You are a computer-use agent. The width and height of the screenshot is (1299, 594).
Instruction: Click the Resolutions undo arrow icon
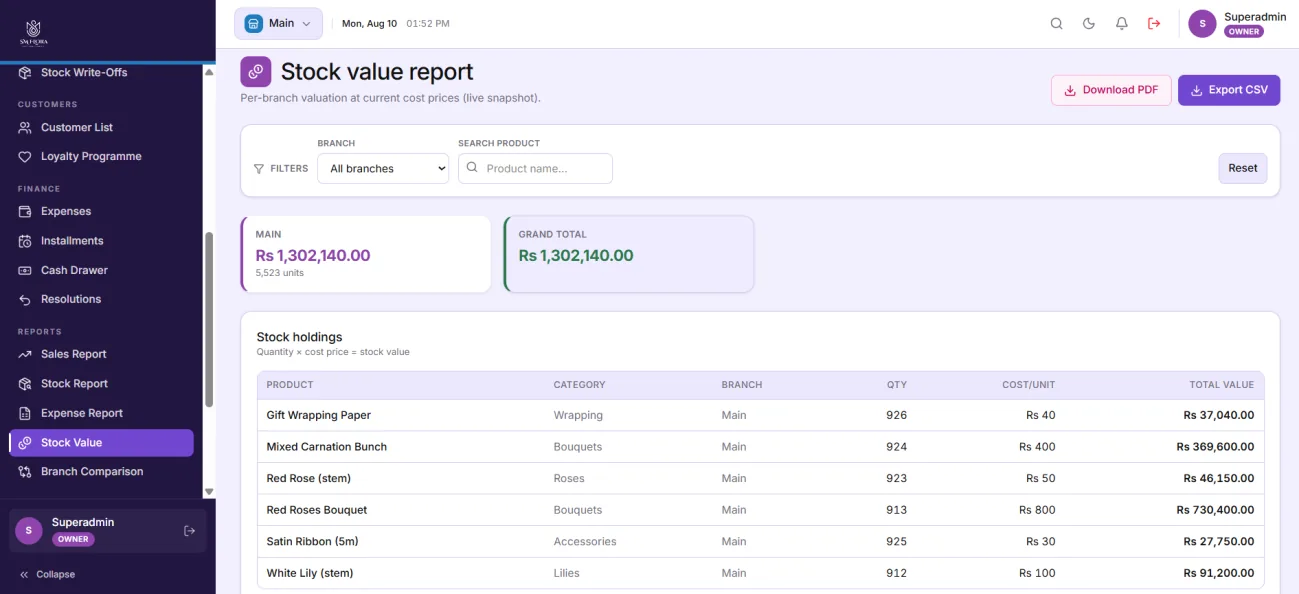click(x=25, y=300)
